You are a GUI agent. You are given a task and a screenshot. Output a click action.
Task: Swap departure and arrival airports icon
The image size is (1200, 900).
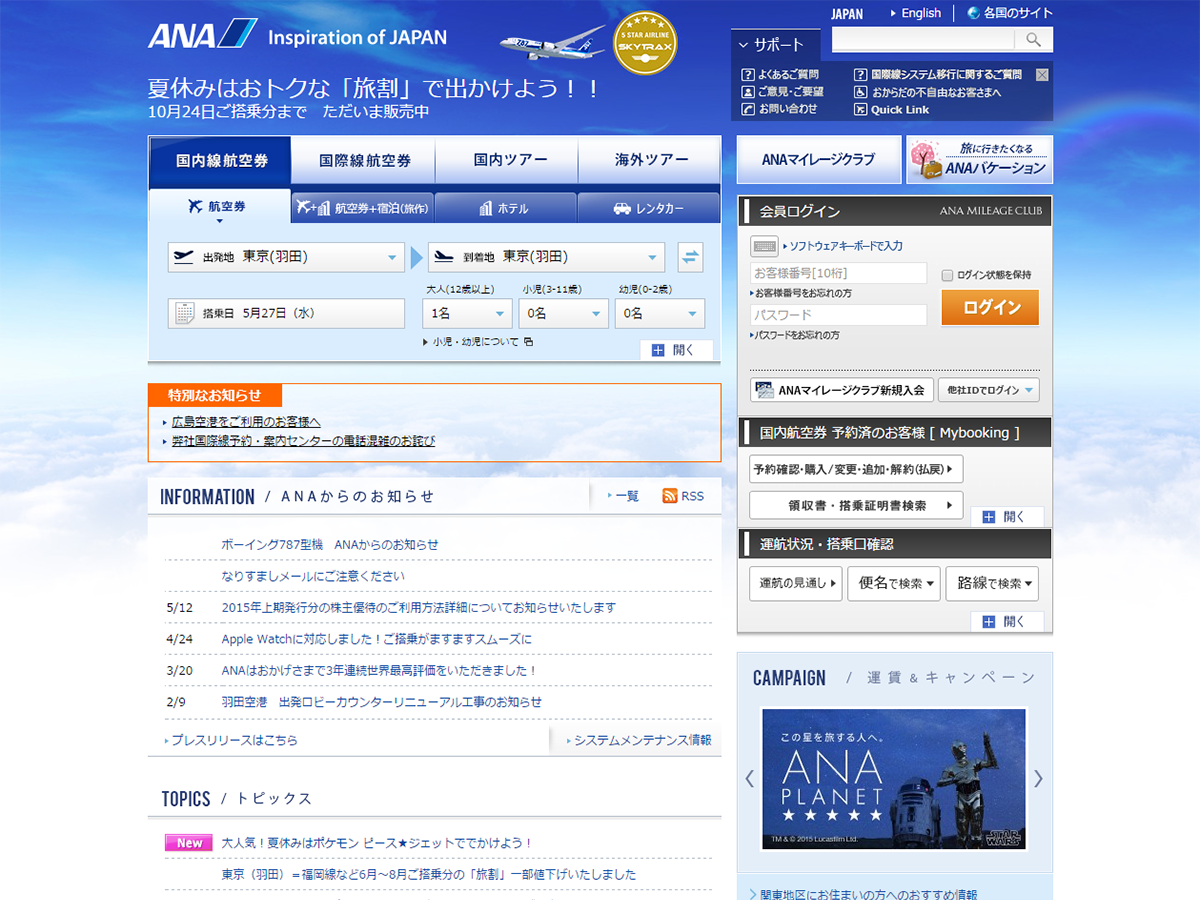pos(690,257)
